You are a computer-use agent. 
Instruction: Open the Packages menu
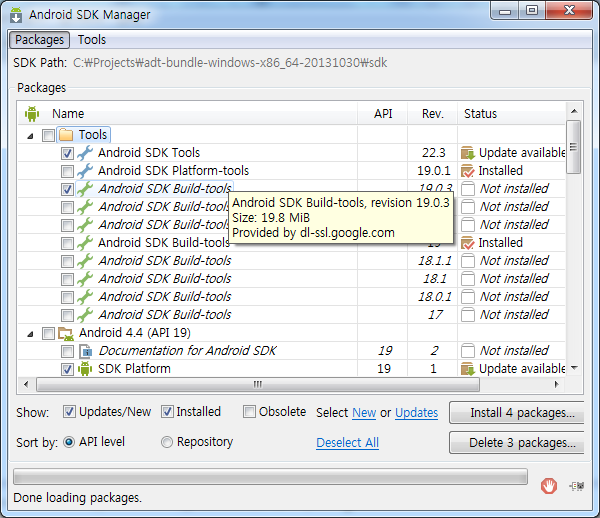pos(39,40)
